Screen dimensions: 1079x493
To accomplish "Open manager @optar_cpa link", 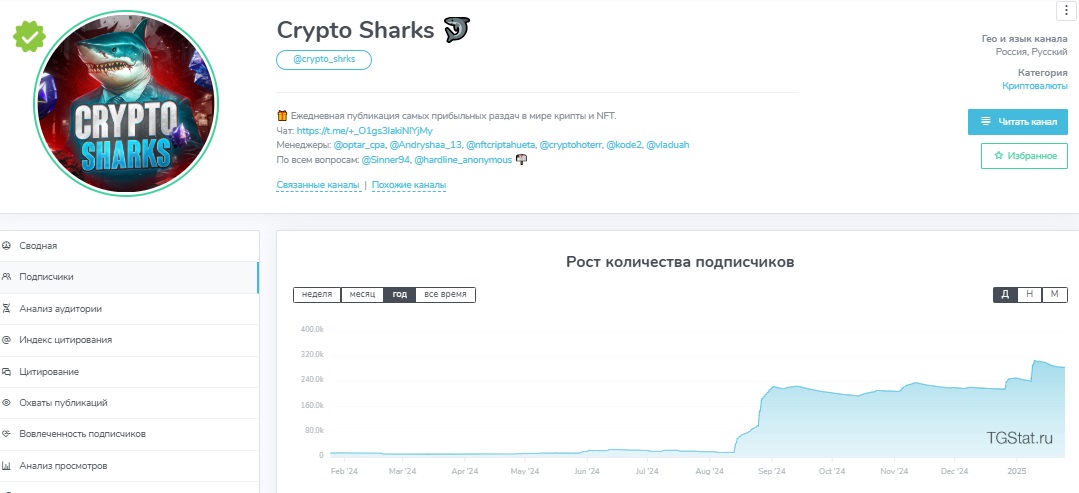I will coord(359,145).
